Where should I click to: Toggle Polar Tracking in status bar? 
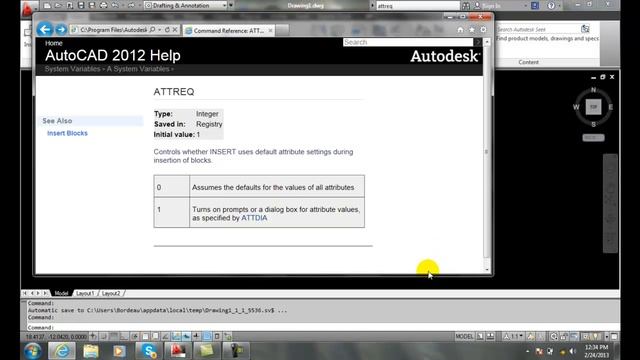click(135, 336)
